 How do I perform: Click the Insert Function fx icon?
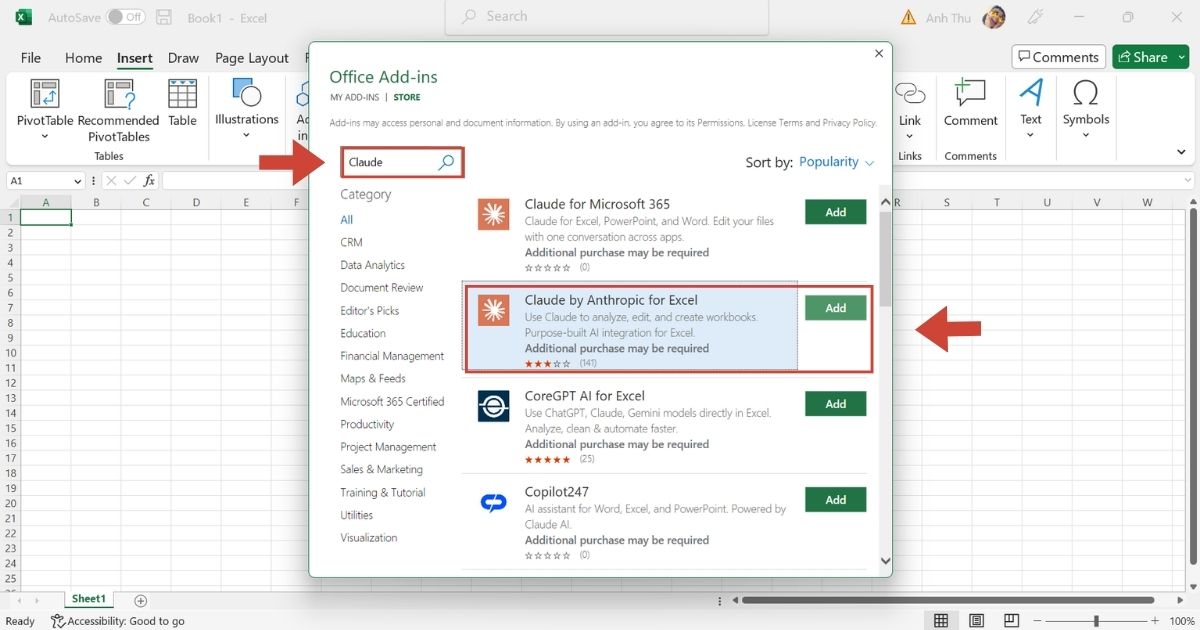click(150, 181)
